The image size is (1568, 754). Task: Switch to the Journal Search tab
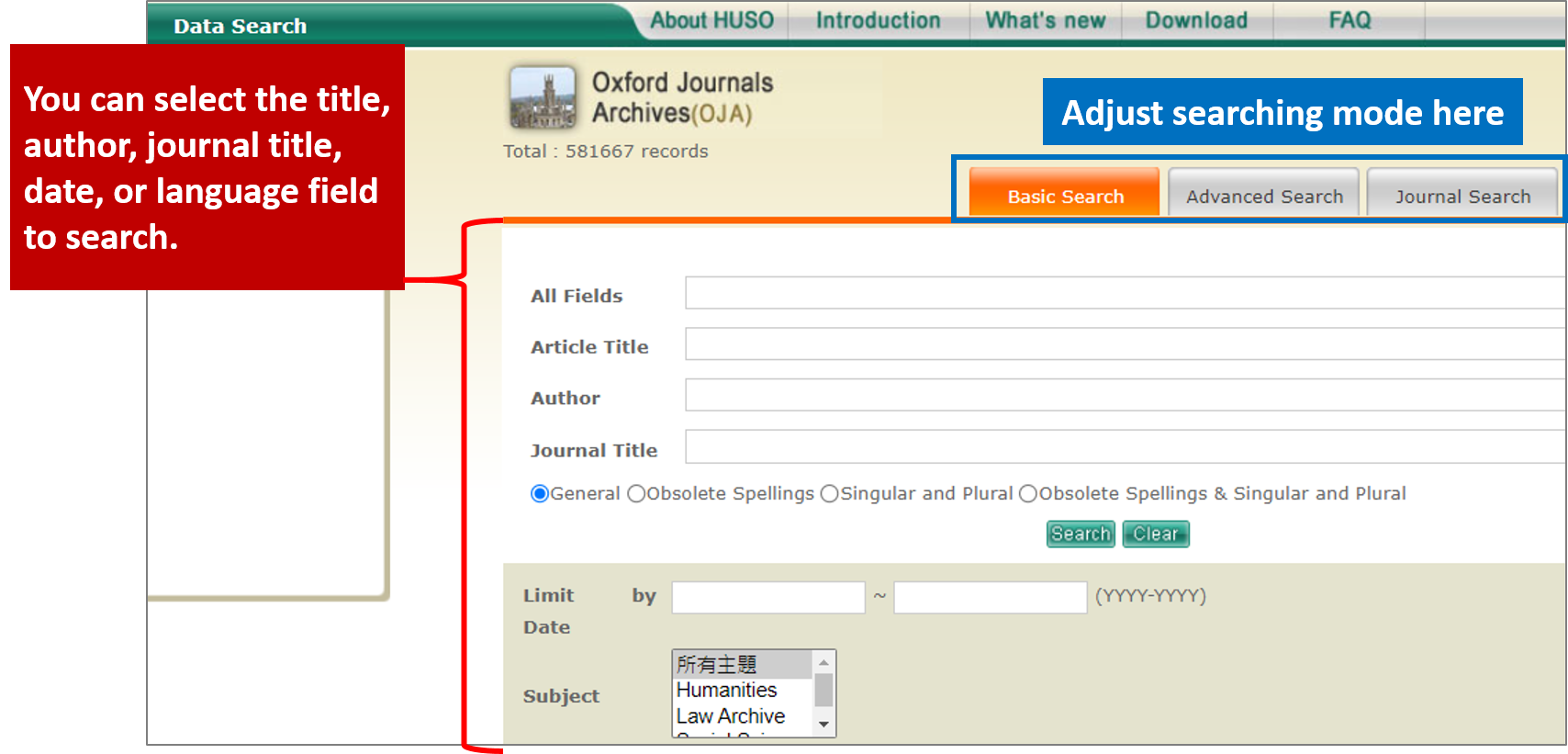1462,193
